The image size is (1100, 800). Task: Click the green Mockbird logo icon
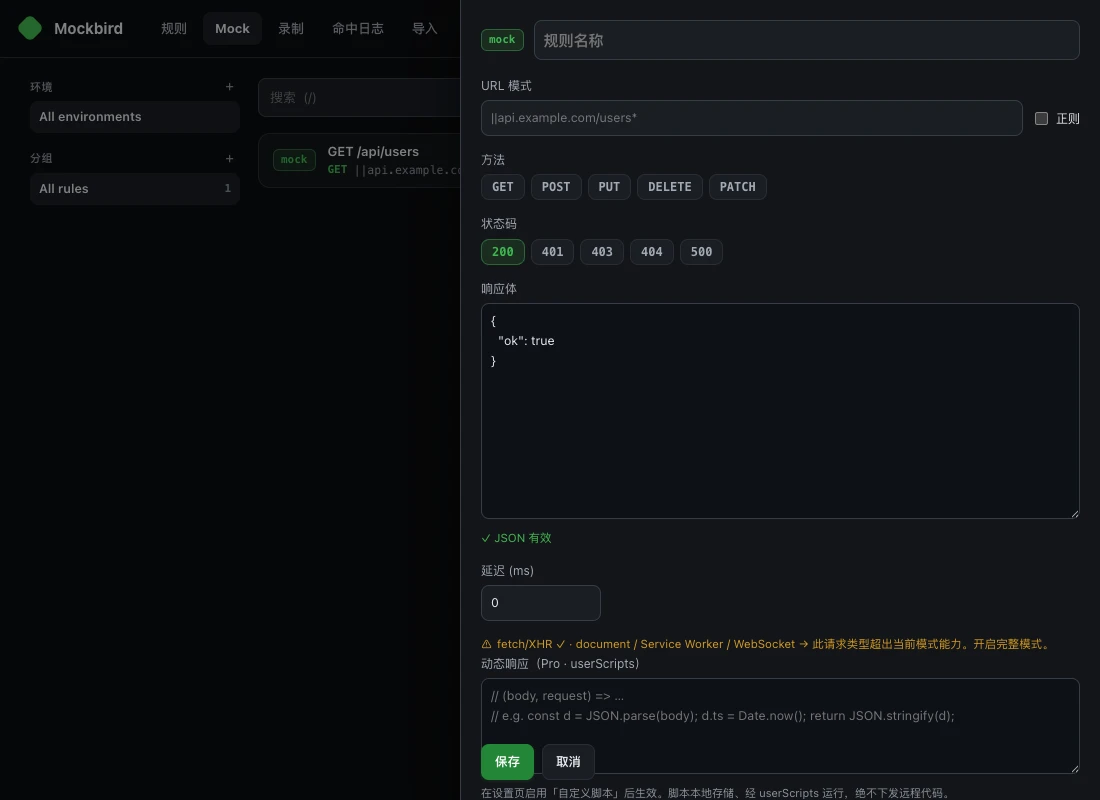(x=29, y=28)
